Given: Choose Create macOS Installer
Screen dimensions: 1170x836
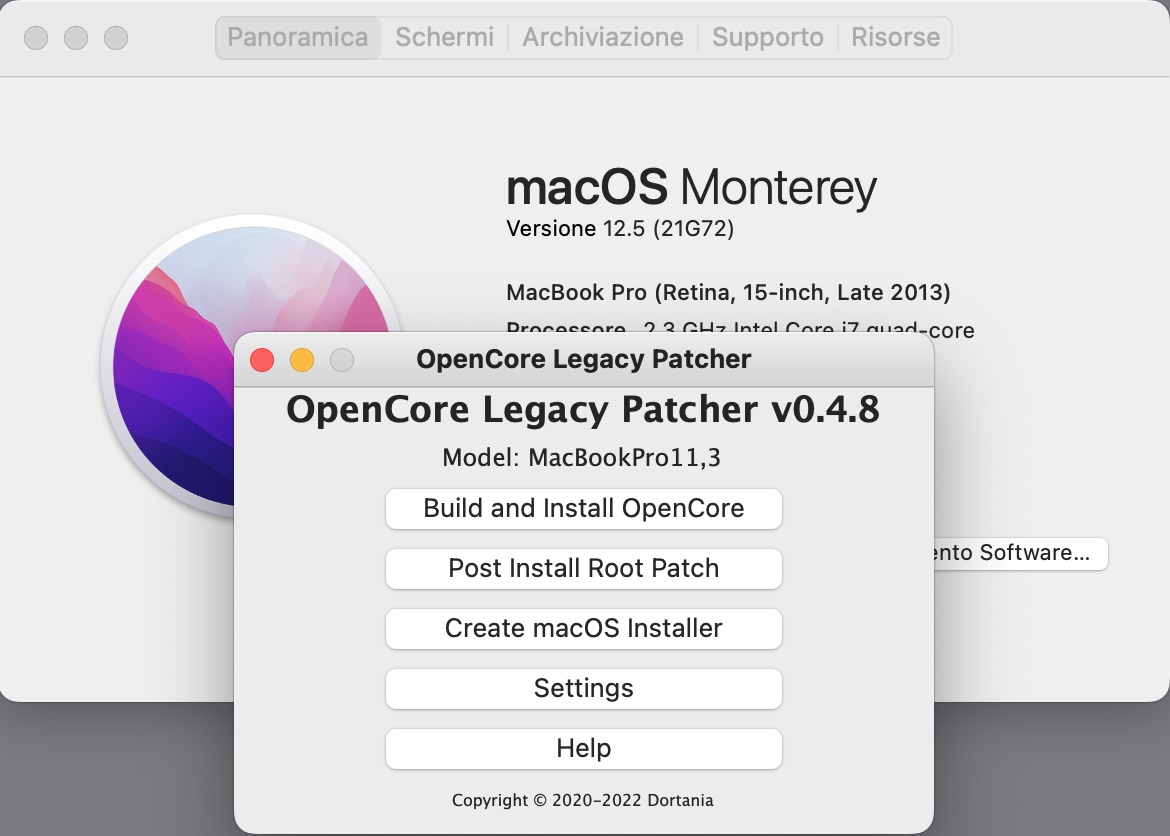Looking at the screenshot, I should click(x=584, y=628).
